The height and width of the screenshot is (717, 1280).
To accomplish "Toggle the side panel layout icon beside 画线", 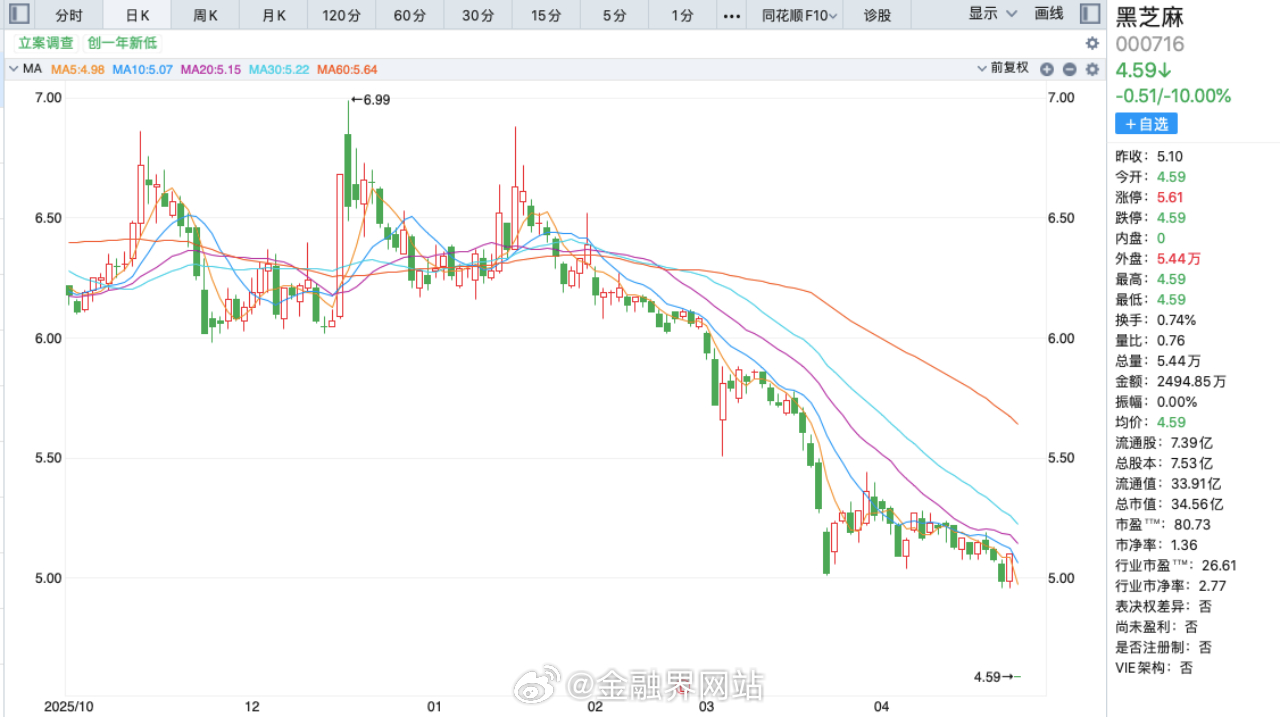I will pyautogui.click(x=1089, y=14).
